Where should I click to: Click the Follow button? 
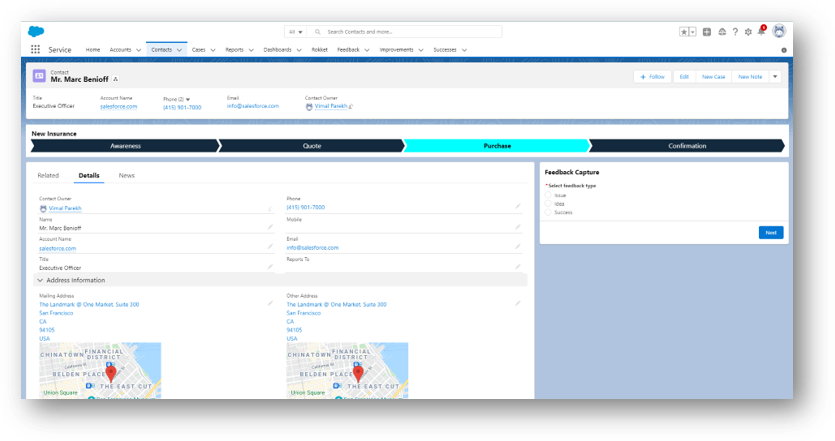[652, 77]
